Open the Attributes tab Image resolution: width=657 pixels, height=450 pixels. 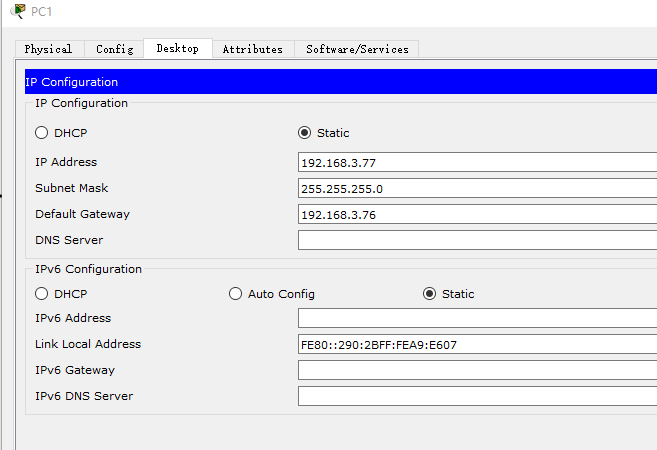(252, 49)
